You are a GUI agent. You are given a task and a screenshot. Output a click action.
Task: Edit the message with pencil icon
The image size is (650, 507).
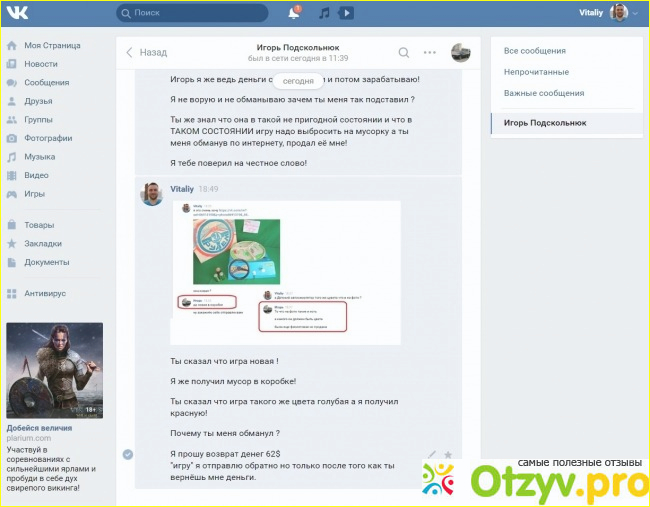[x=431, y=454]
